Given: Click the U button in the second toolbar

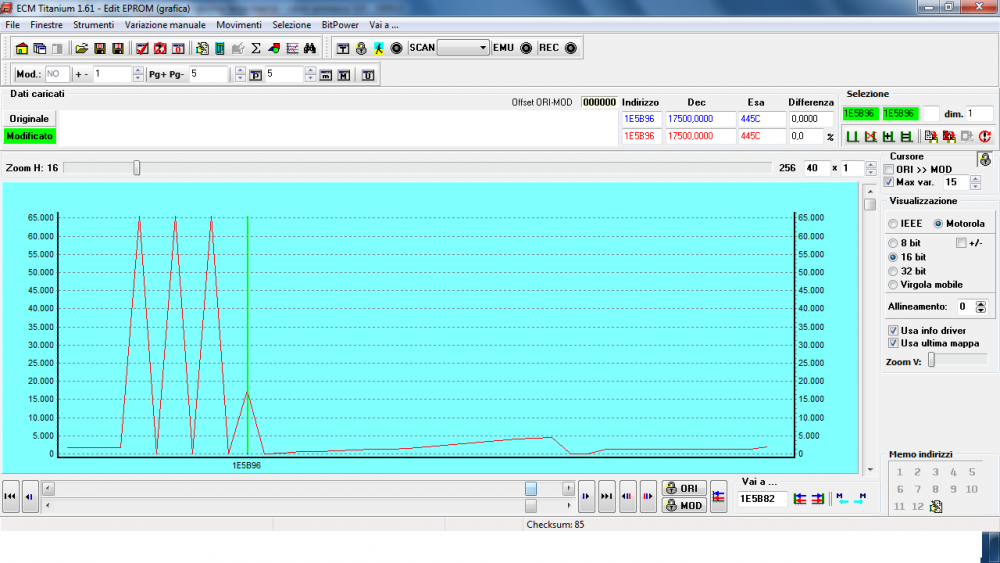Looking at the screenshot, I should point(368,75).
